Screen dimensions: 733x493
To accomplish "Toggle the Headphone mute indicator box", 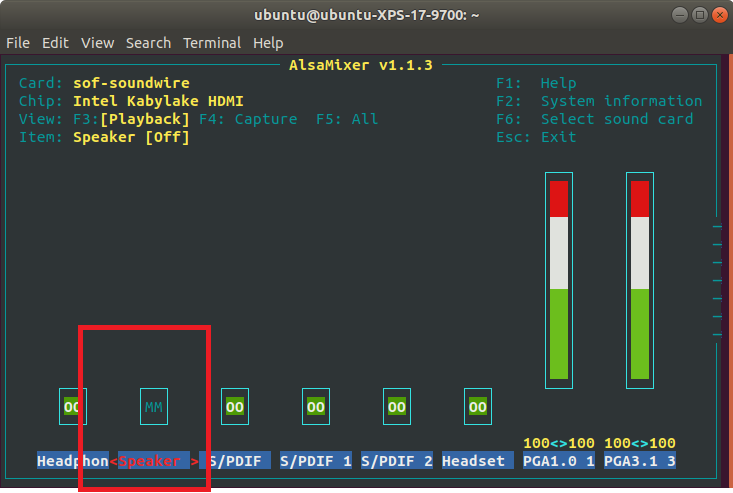I will 73,407.
